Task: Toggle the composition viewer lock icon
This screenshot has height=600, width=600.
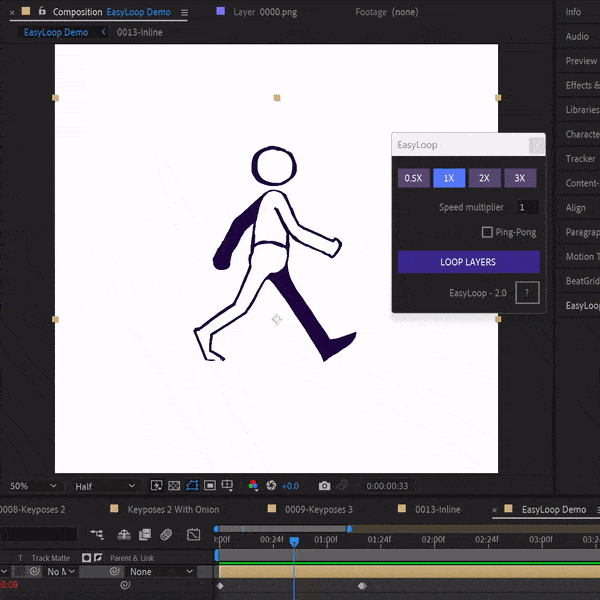Action: coord(42,11)
